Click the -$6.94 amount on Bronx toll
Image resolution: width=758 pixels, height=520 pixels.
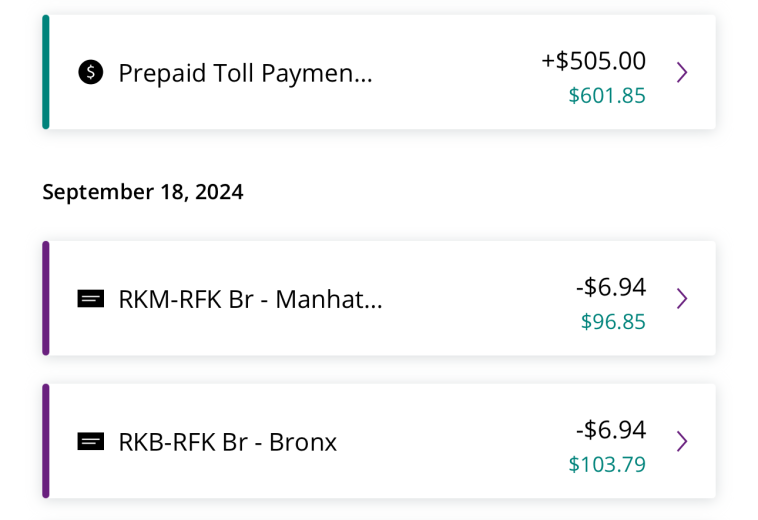click(611, 430)
